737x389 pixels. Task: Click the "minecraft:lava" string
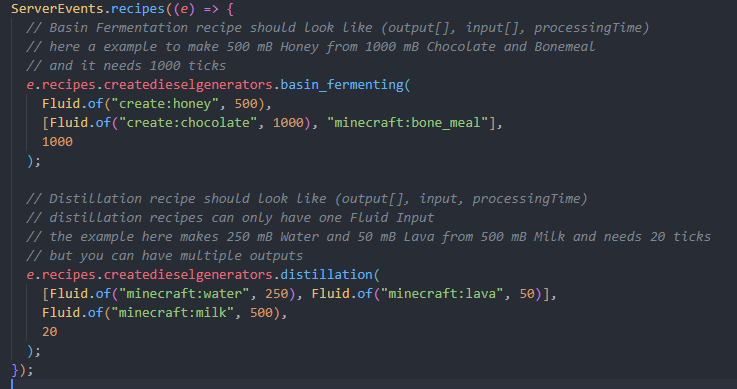(442, 294)
